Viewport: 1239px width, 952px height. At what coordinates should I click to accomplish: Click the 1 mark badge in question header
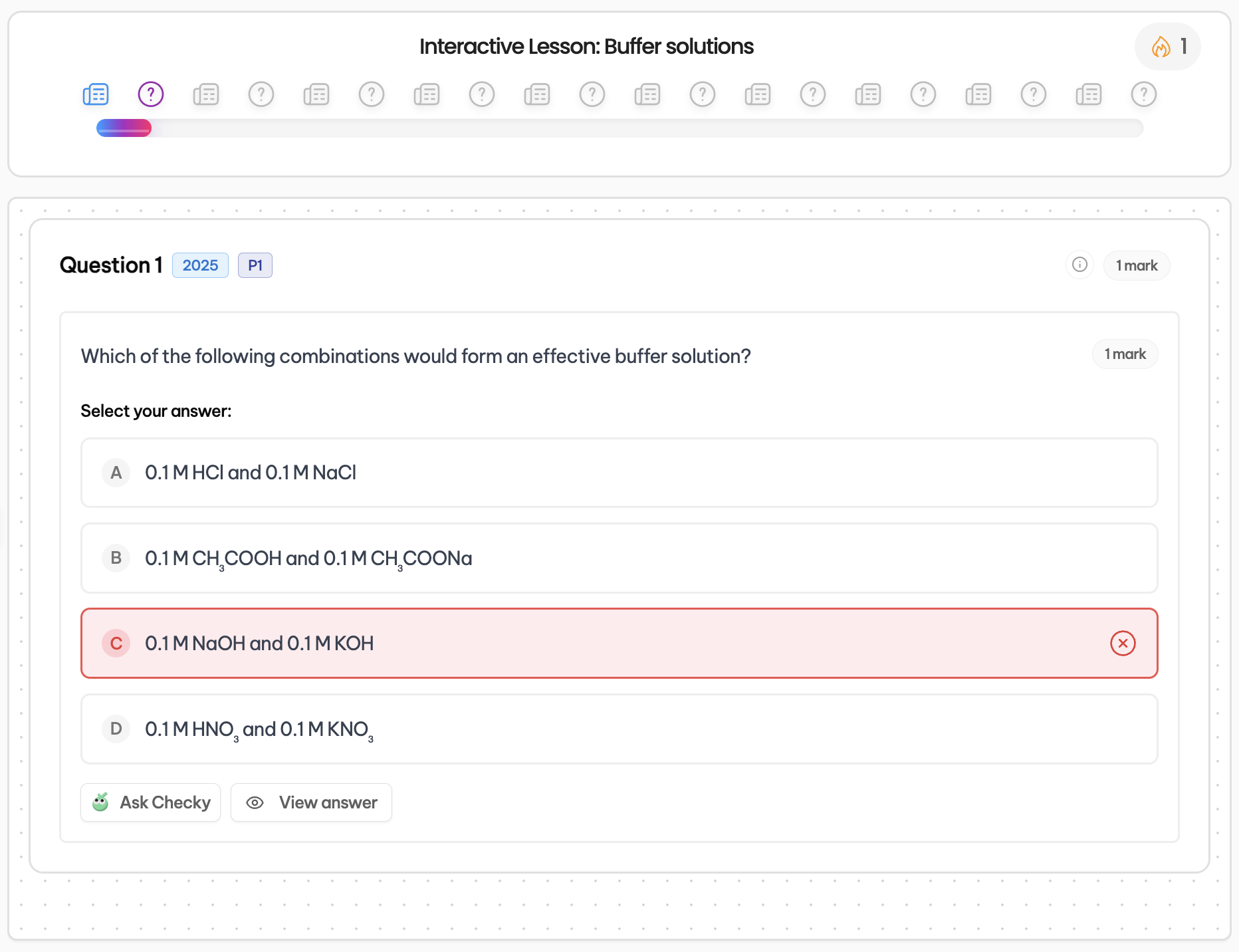point(1136,265)
